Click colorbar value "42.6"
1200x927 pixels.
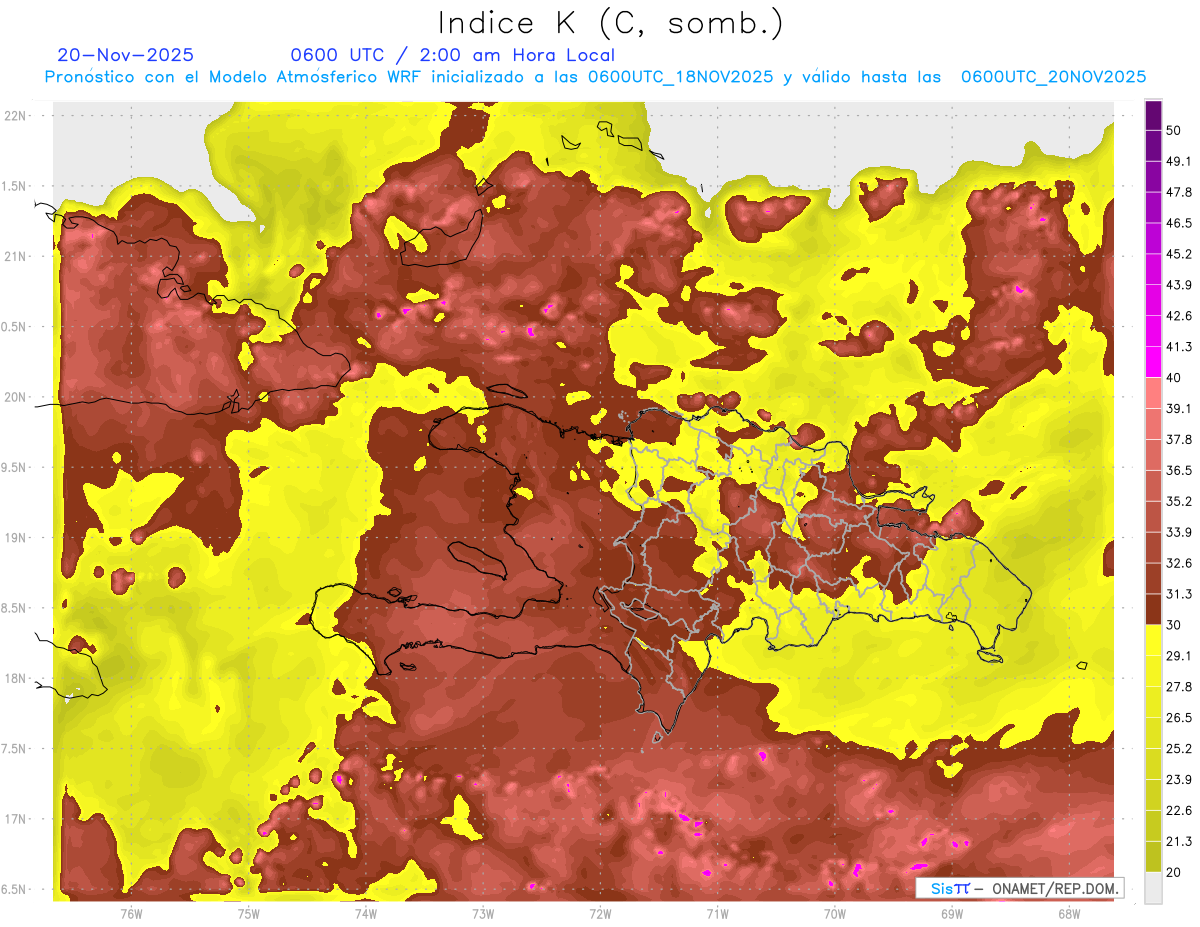tap(1179, 316)
